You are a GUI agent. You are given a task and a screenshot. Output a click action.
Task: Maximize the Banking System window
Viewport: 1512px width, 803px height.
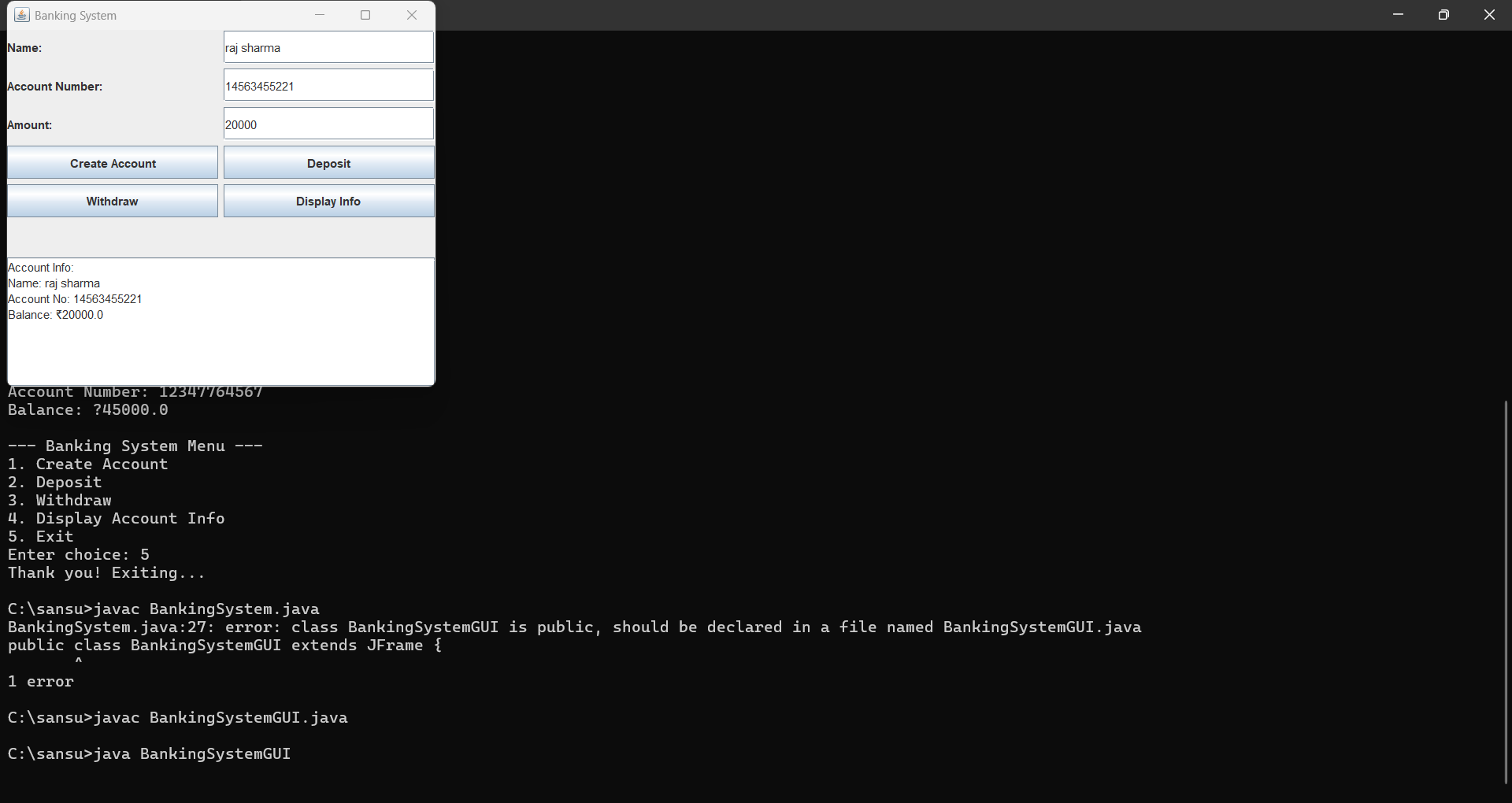pyautogui.click(x=365, y=14)
